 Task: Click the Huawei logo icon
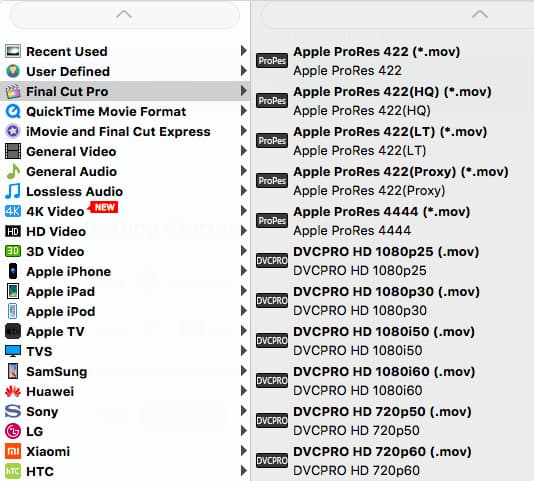tap(13, 391)
